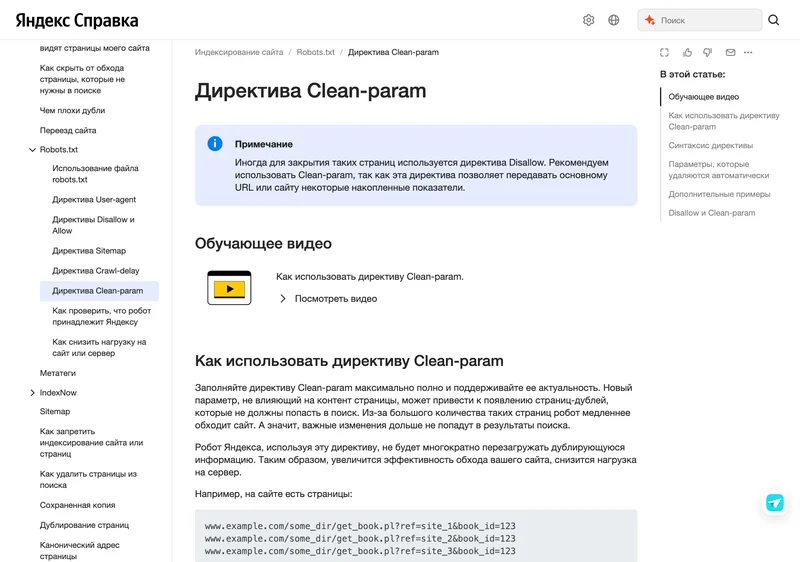Click the envelope feedback icon
This screenshot has width=800, height=562.
coord(731,53)
